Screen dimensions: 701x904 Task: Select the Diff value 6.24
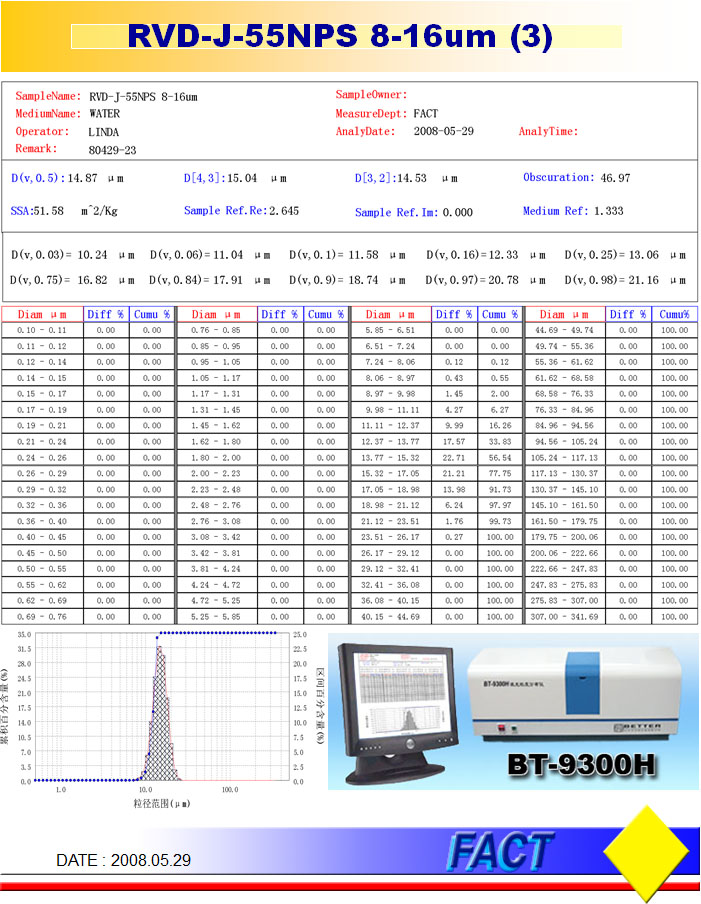click(x=454, y=505)
